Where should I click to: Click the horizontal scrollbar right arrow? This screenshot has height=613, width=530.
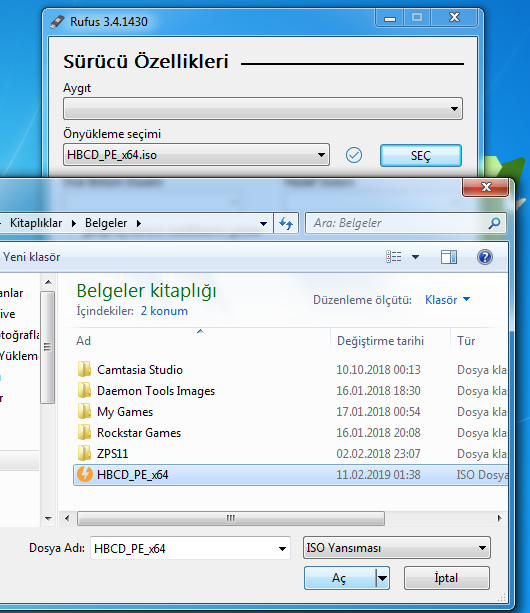click(500, 518)
